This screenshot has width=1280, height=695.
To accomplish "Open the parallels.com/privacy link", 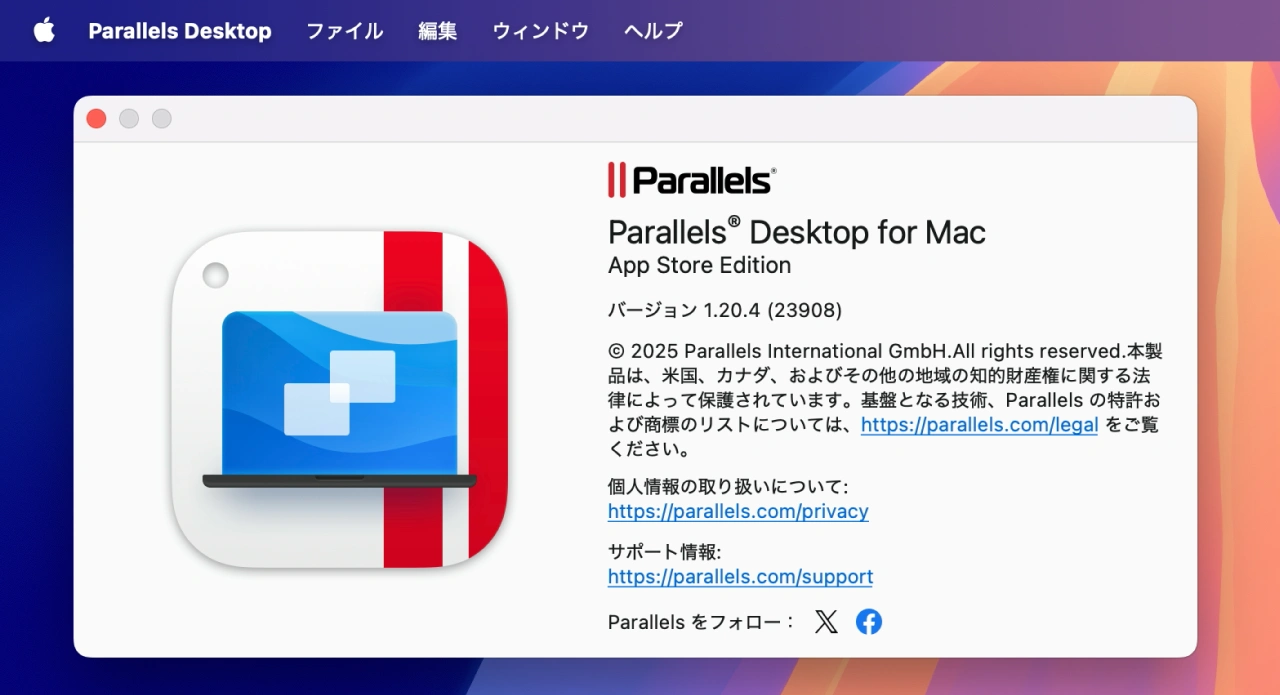I will pyautogui.click(x=738, y=511).
